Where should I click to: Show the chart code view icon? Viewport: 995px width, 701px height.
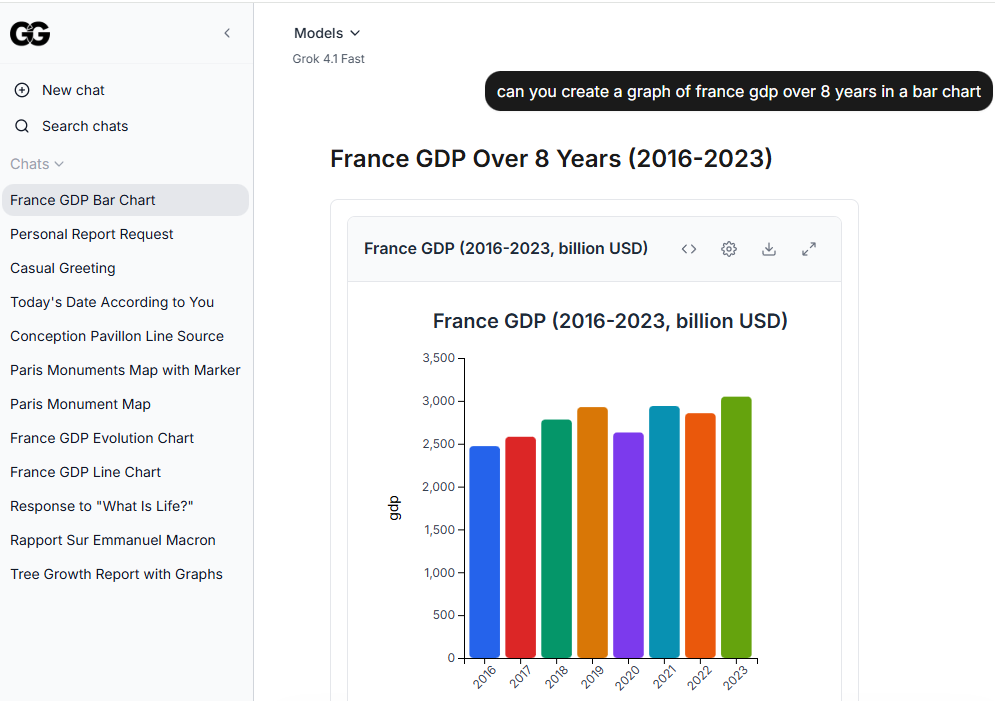point(689,249)
